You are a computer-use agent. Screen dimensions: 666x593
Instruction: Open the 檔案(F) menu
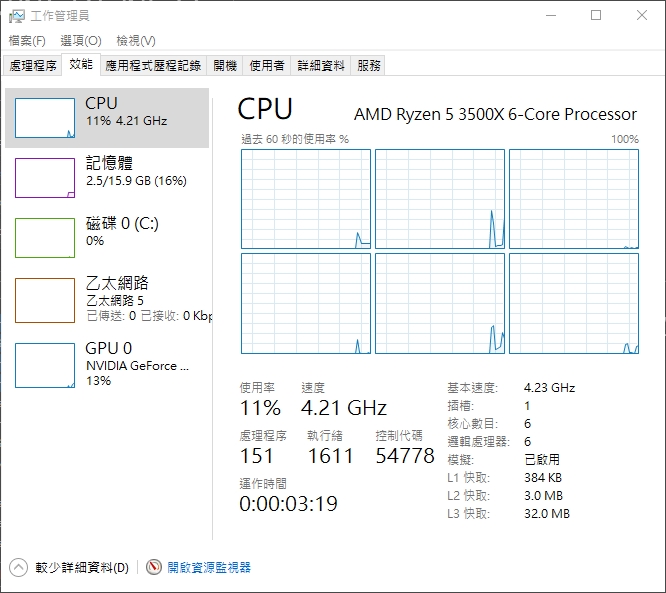27,41
